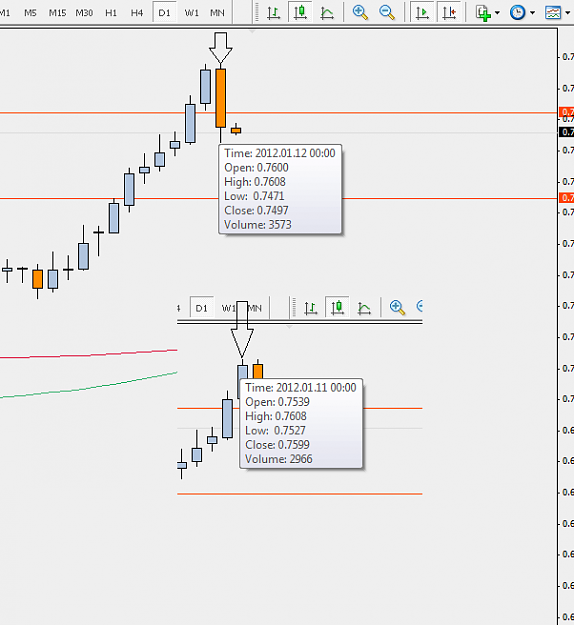This screenshot has height=625, width=574.
Task: Click 'Volume: 2966' tooltip text
Action: click(x=279, y=459)
